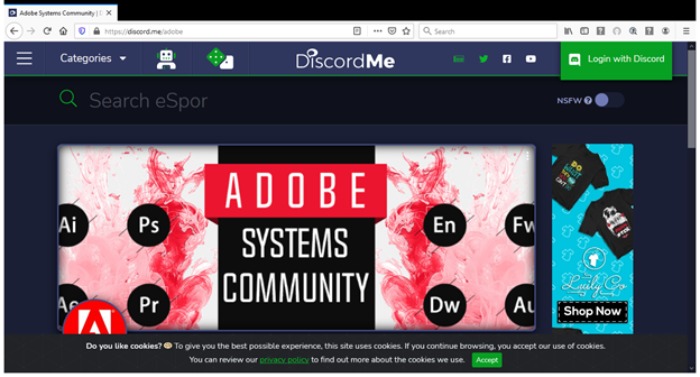Click the tracking protection shield icon
This screenshot has width=700, height=377.
coord(82,31)
